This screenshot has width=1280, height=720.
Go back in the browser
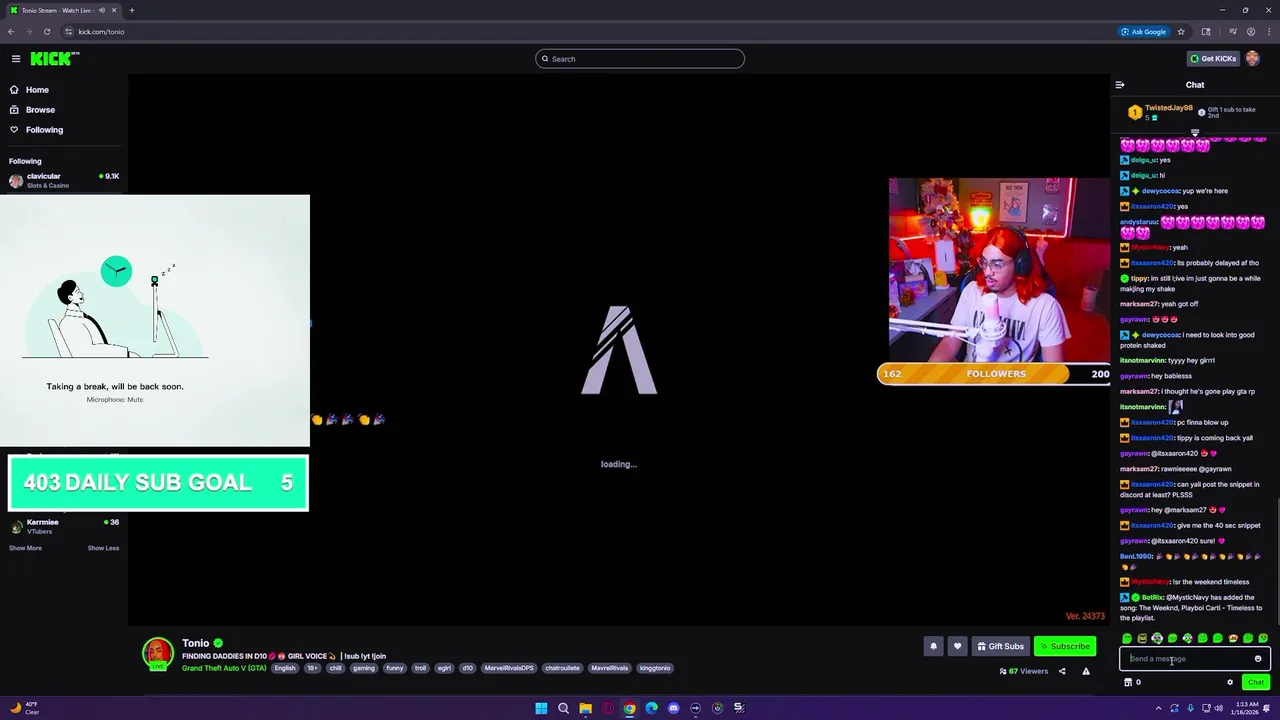[11, 32]
